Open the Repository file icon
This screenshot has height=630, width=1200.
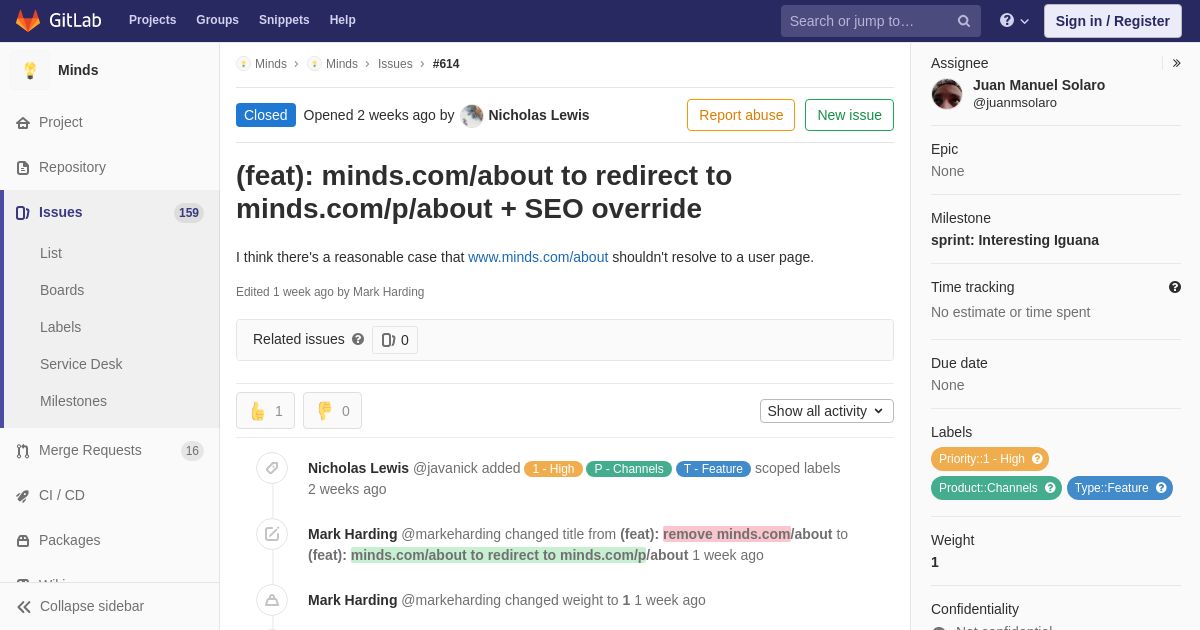point(23,168)
